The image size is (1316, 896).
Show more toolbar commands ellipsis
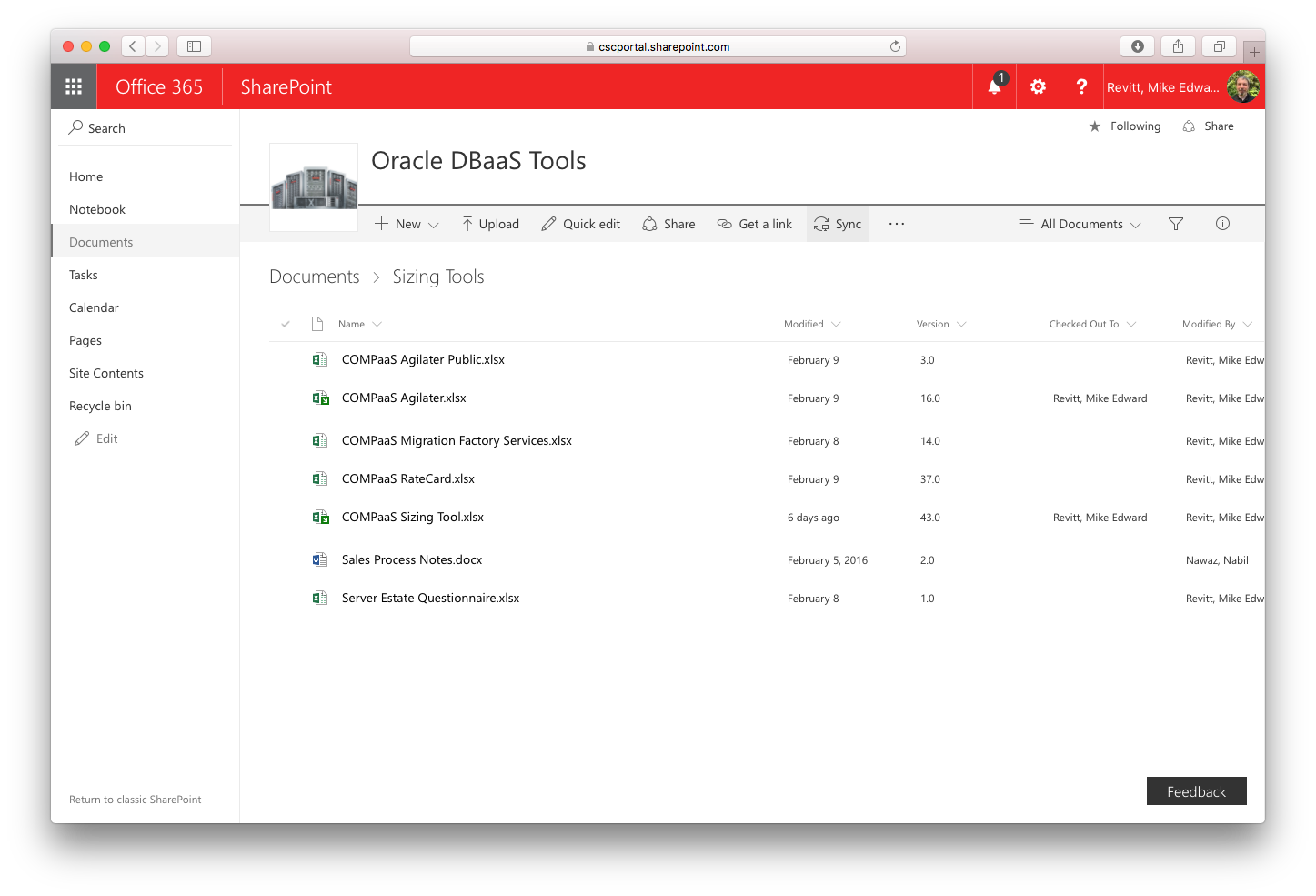point(897,224)
